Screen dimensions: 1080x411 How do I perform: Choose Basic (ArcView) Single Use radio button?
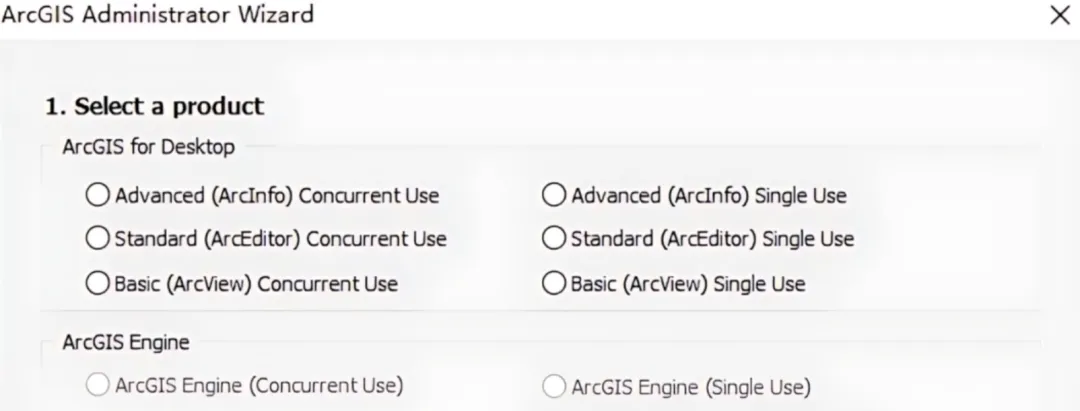554,284
